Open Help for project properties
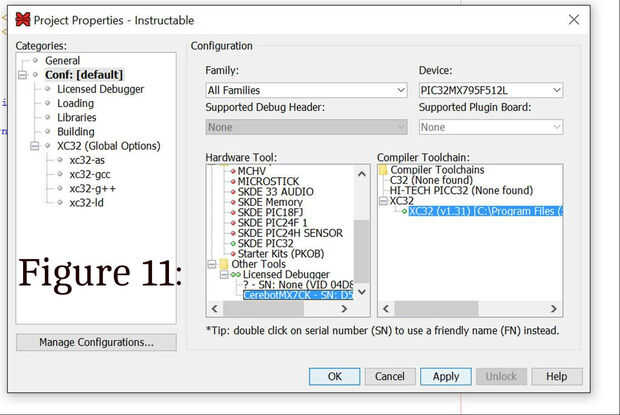This screenshot has width=620, height=415. pyautogui.click(x=557, y=376)
